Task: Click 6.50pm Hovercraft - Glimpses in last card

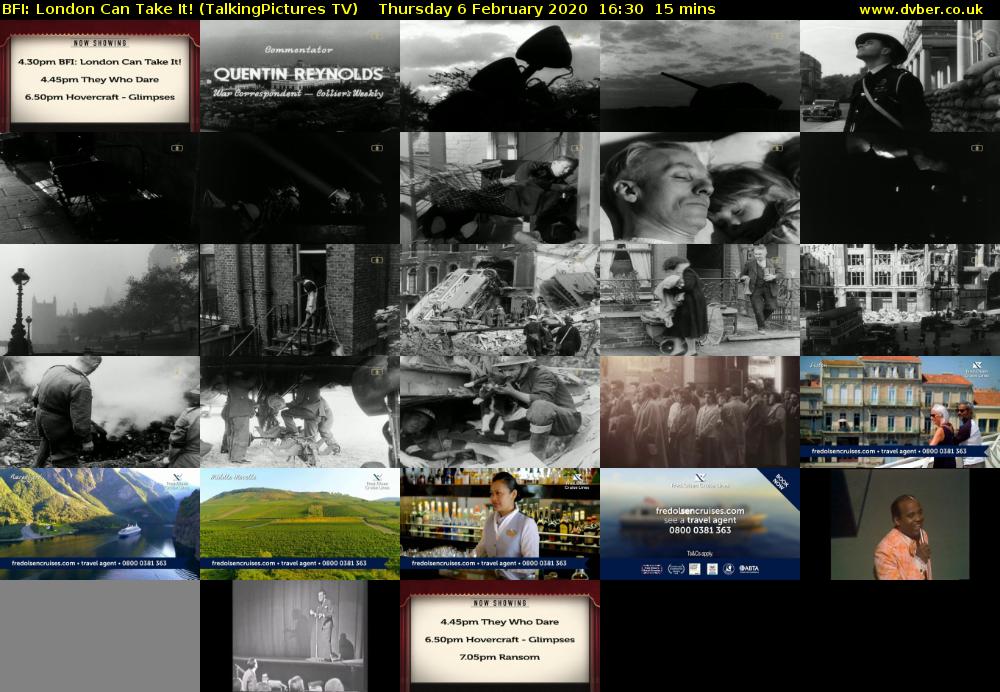Action: (x=499, y=640)
